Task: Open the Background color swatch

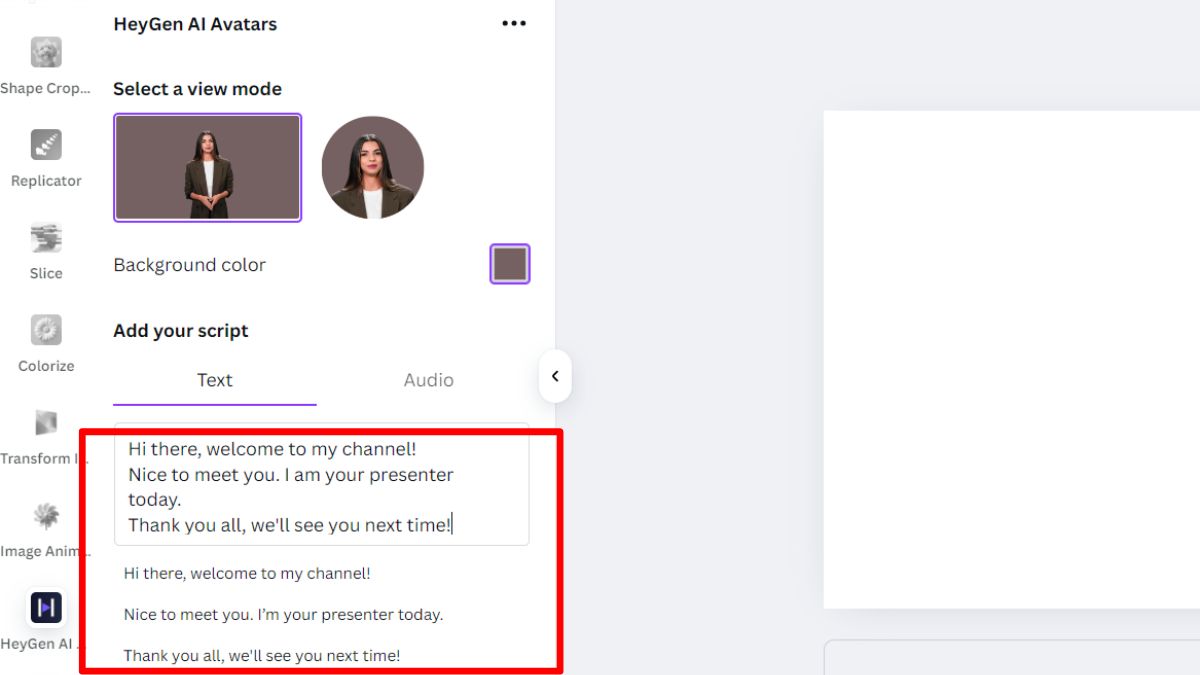Action: click(x=510, y=264)
